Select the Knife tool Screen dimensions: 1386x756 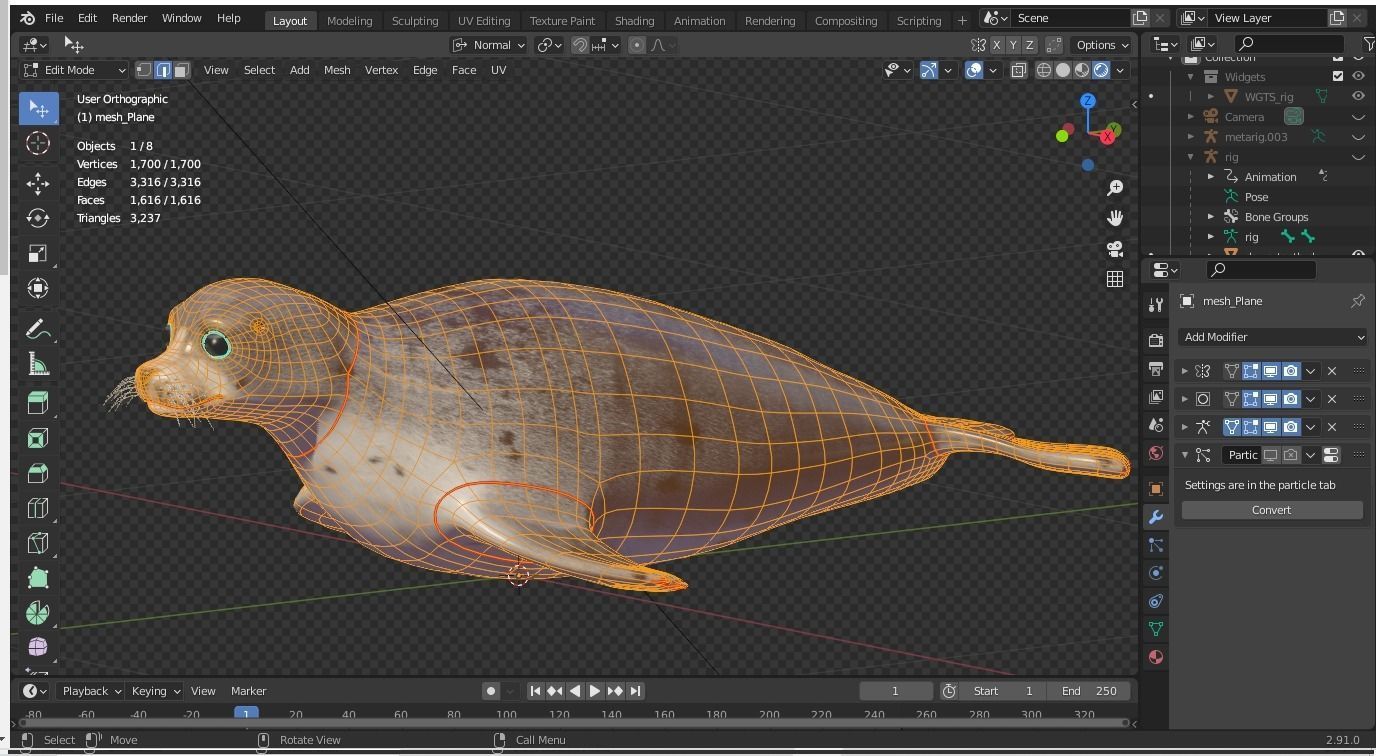tap(38, 543)
